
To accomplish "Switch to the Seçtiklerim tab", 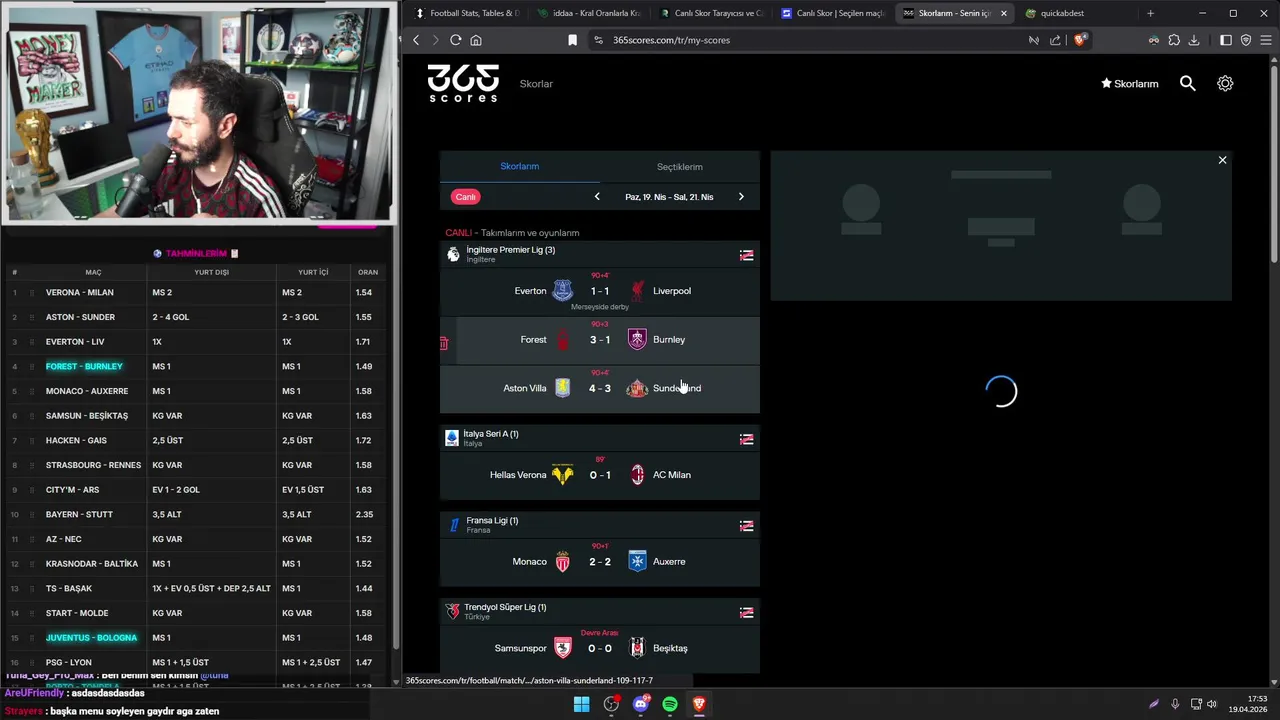I will point(680,166).
